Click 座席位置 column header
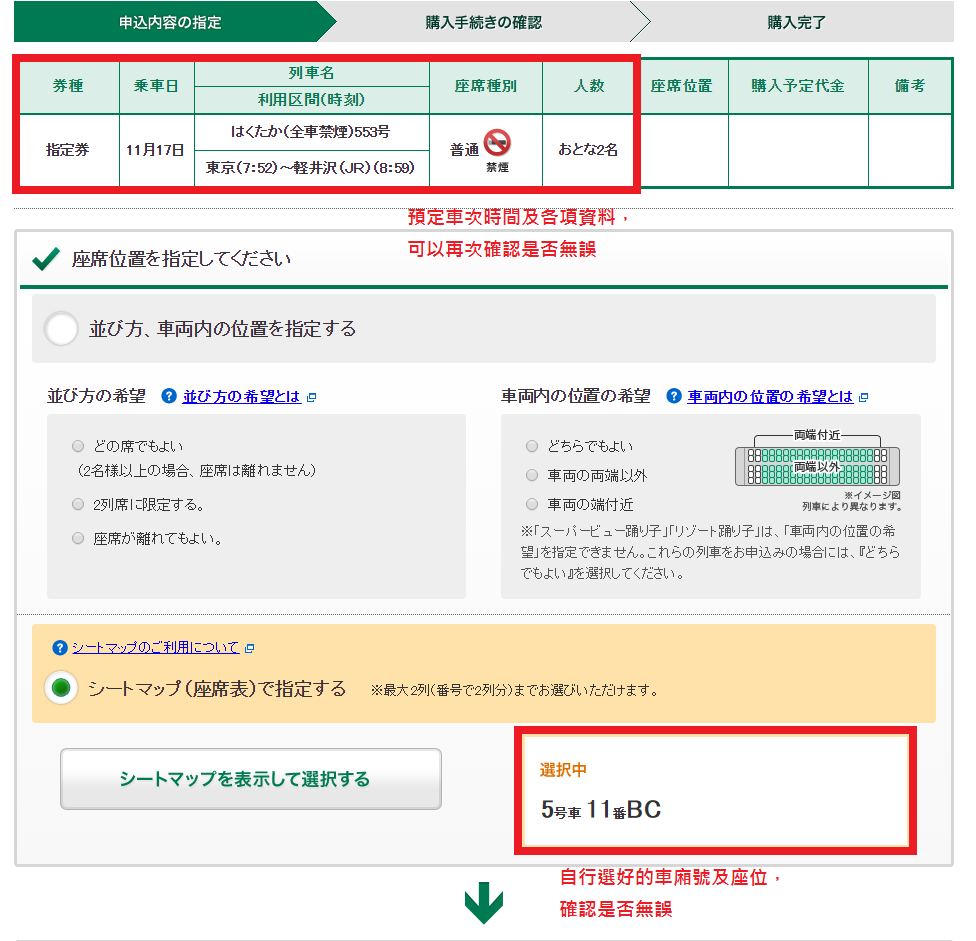 pos(682,86)
